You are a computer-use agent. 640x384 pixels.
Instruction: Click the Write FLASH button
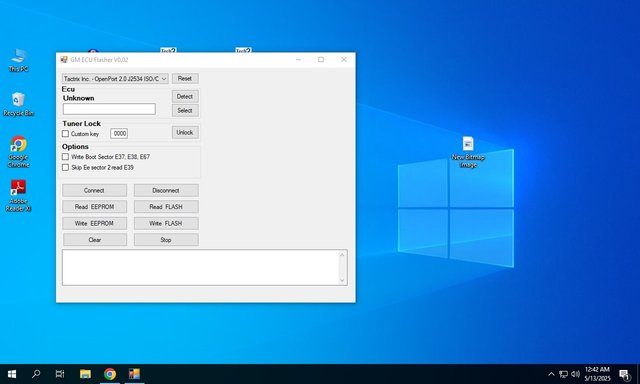166,223
